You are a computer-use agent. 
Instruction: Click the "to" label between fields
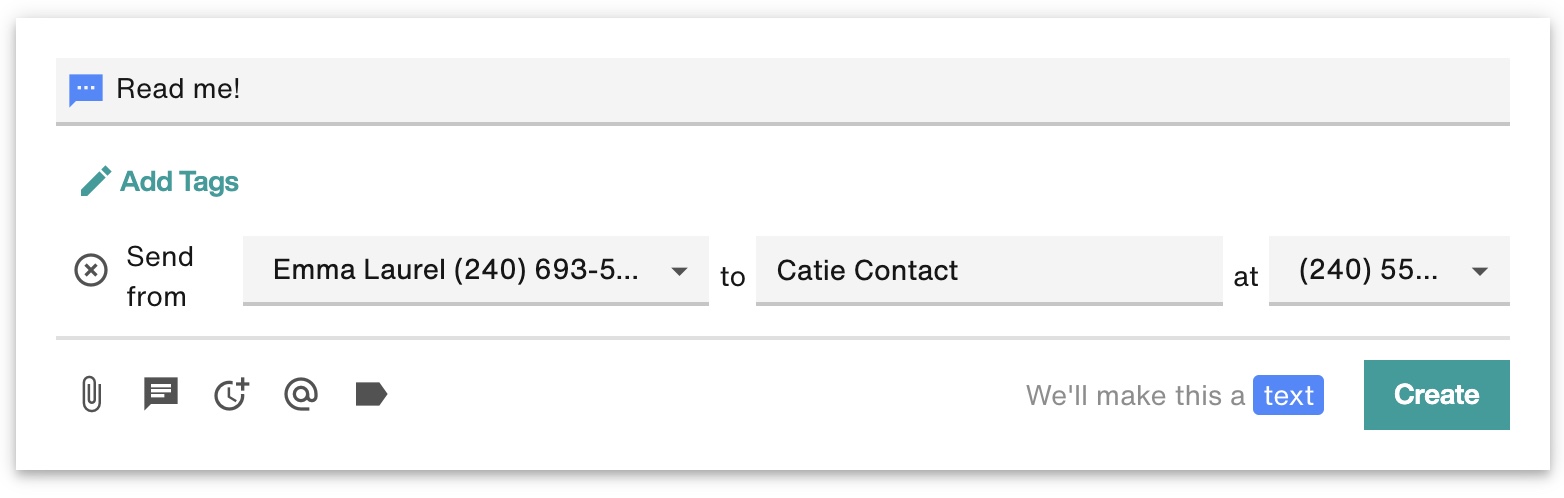733,277
